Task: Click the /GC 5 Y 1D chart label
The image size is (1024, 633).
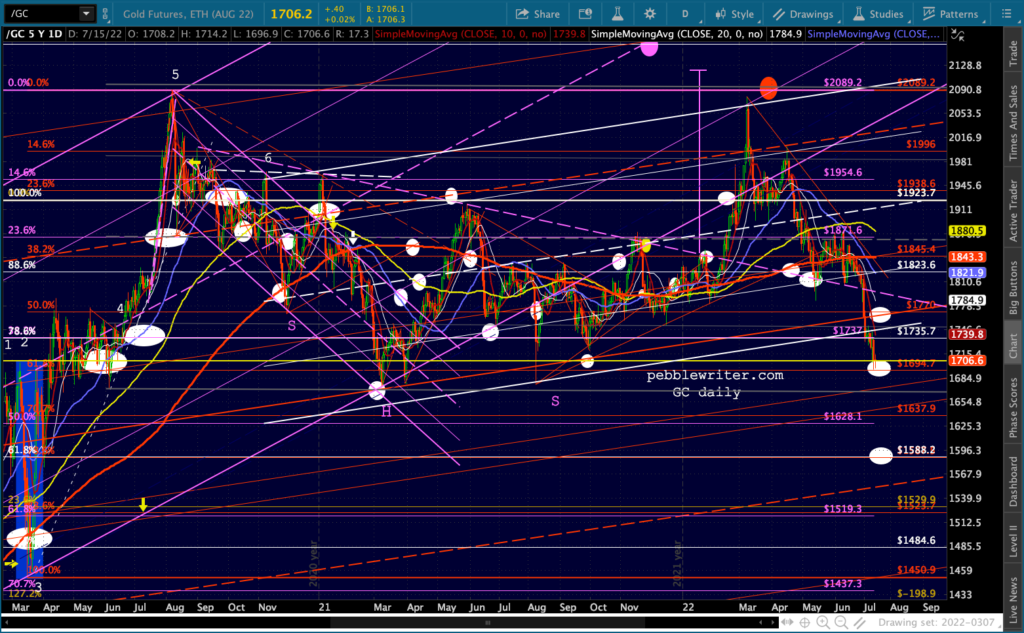Action: (x=33, y=34)
